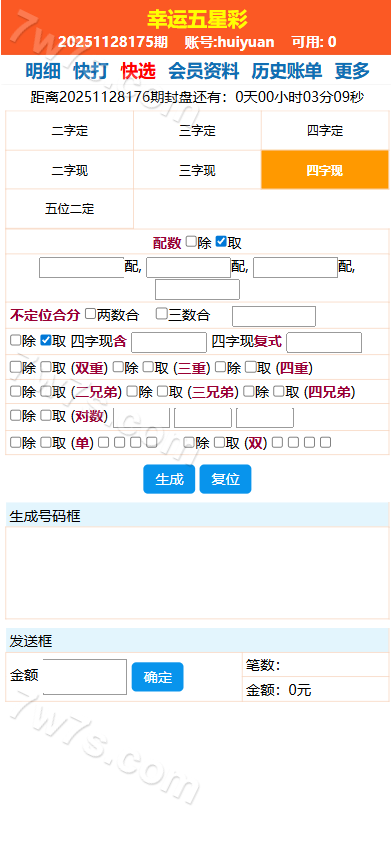This screenshot has width=391, height=846.
Task: Click the first 对数 input field
Action: click(x=141, y=418)
